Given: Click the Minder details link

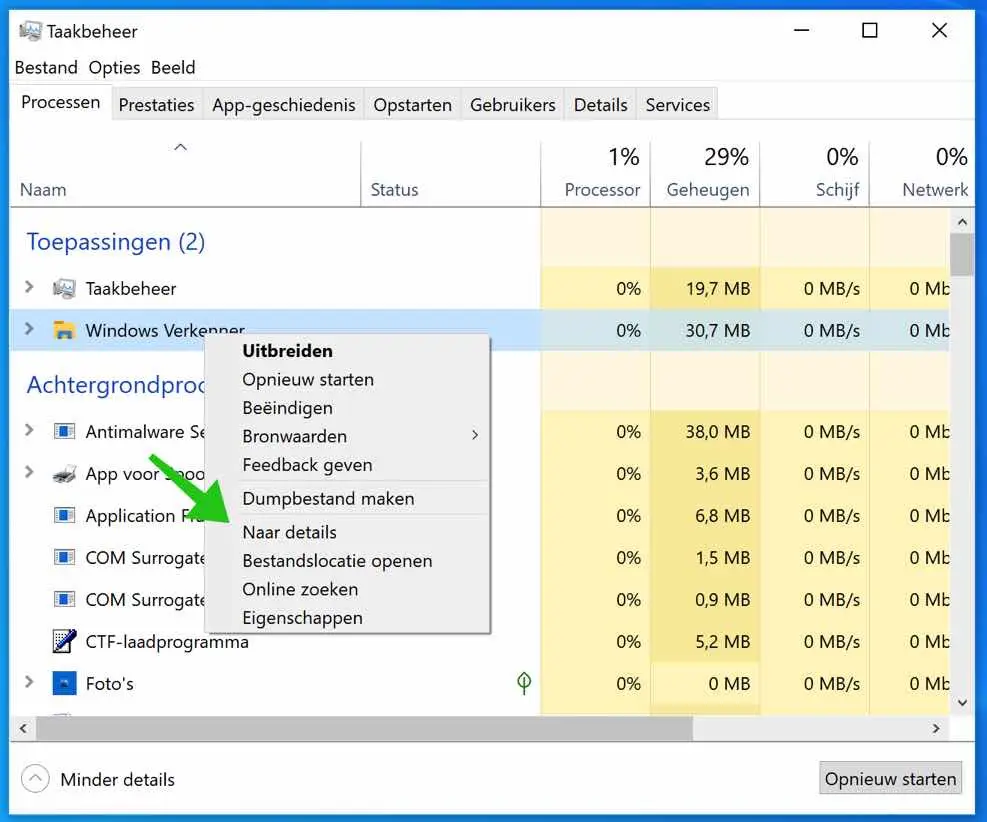Looking at the screenshot, I should 117,779.
